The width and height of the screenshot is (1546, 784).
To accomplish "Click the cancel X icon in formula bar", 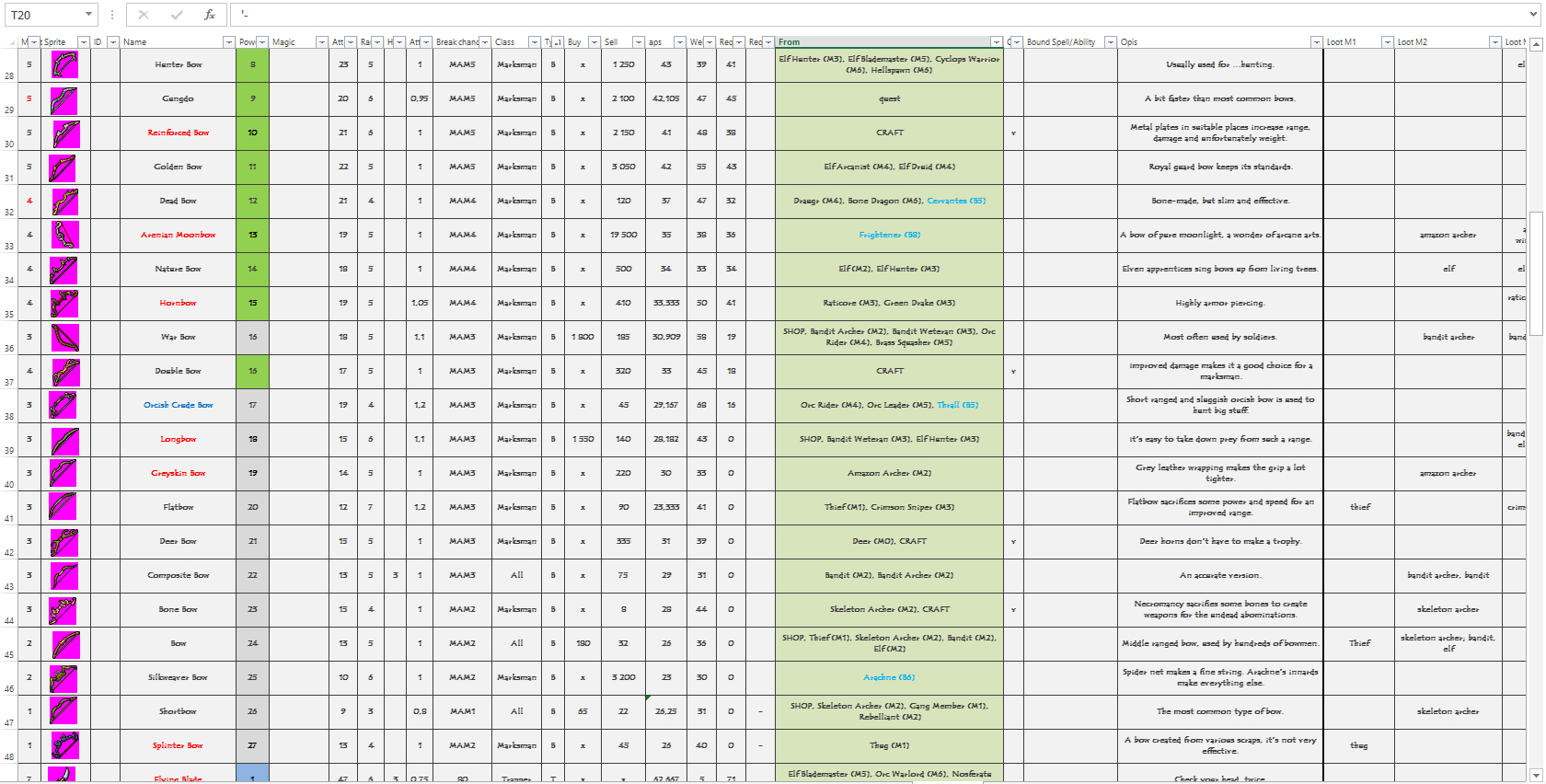I will (x=144, y=15).
